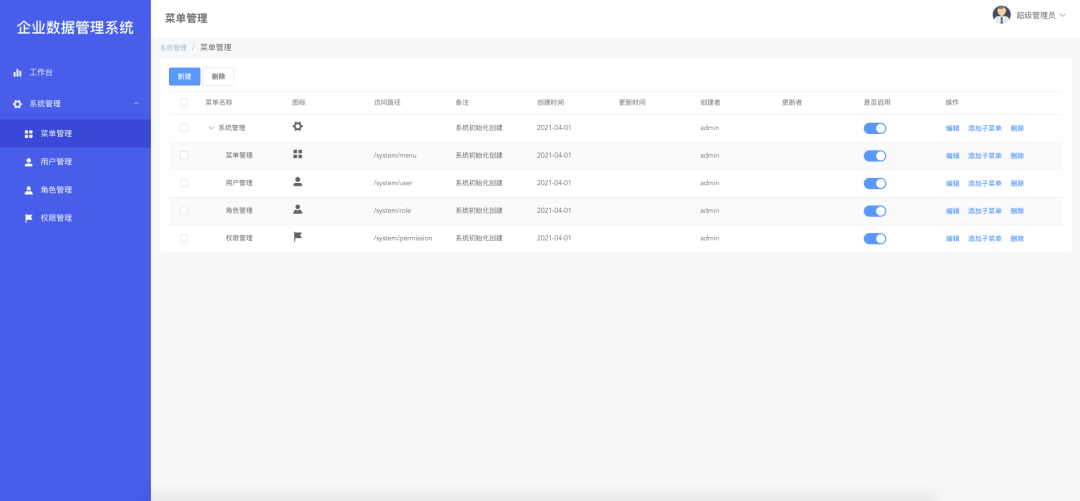Viewport: 1080px width, 501px height.
Task: Click the flag icon in the /system/permission row
Action: (x=298, y=236)
